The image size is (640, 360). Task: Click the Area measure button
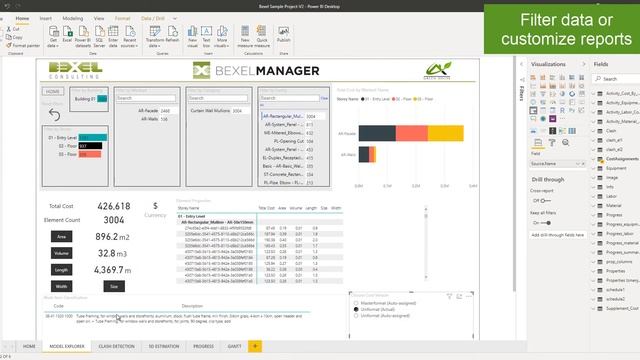click(x=62, y=236)
